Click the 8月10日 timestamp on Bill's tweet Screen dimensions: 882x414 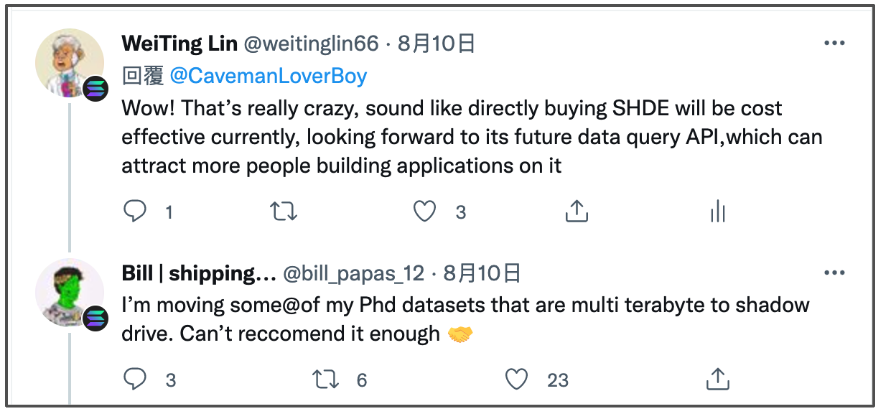point(481,273)
